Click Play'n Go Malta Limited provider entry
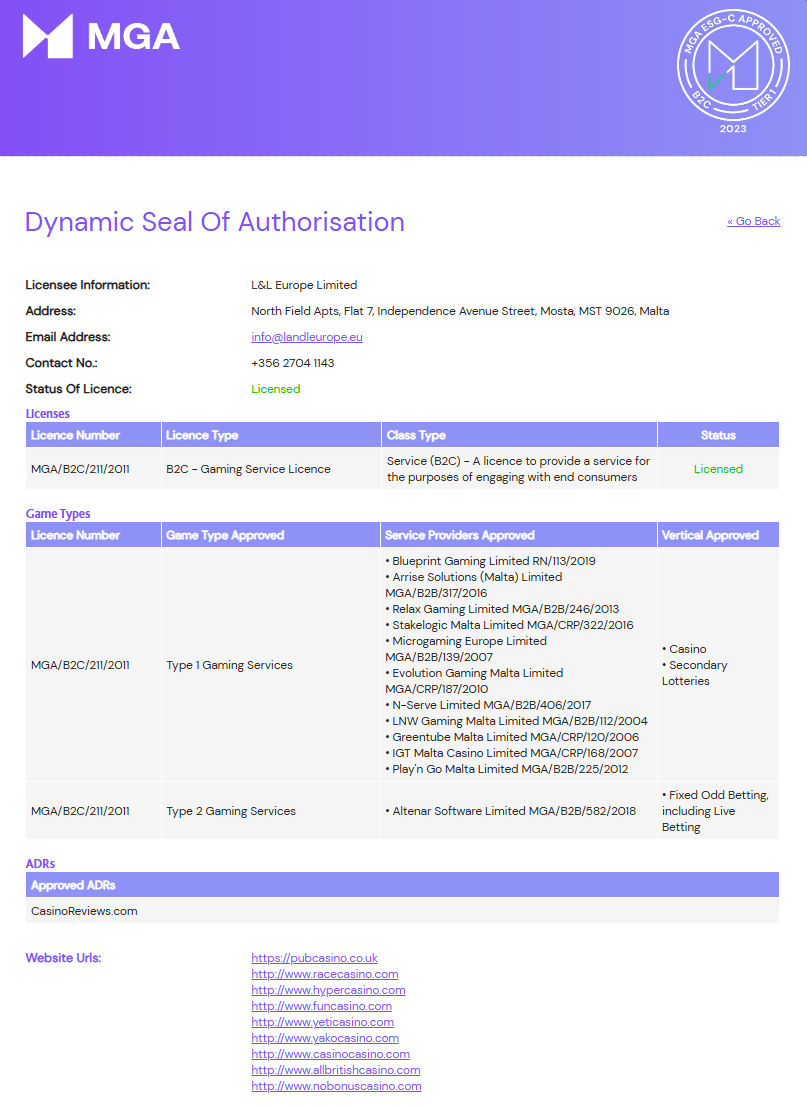The image size is (807, 1107). [507, 769]
